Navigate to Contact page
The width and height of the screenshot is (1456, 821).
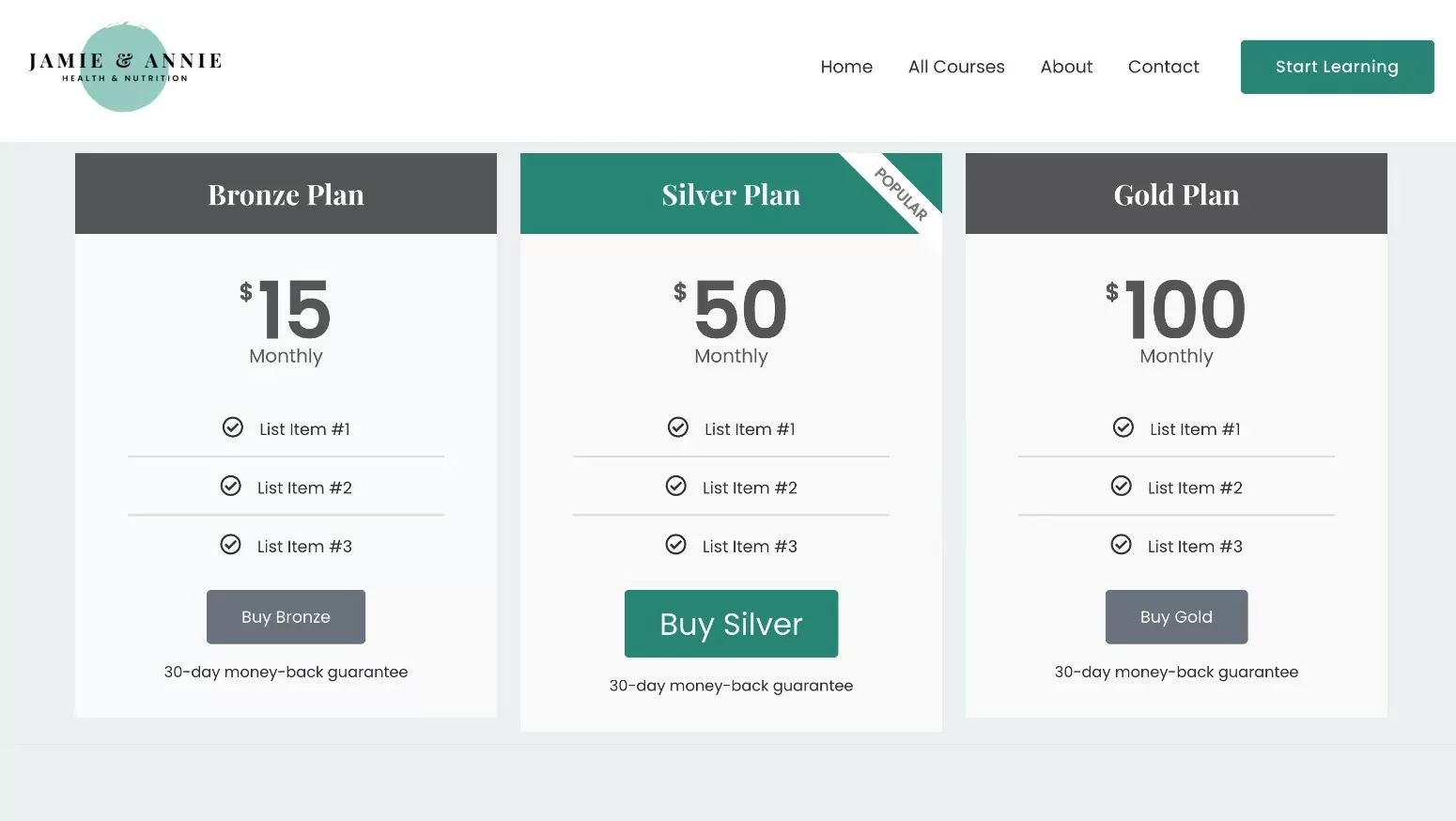click(1163, 67)
